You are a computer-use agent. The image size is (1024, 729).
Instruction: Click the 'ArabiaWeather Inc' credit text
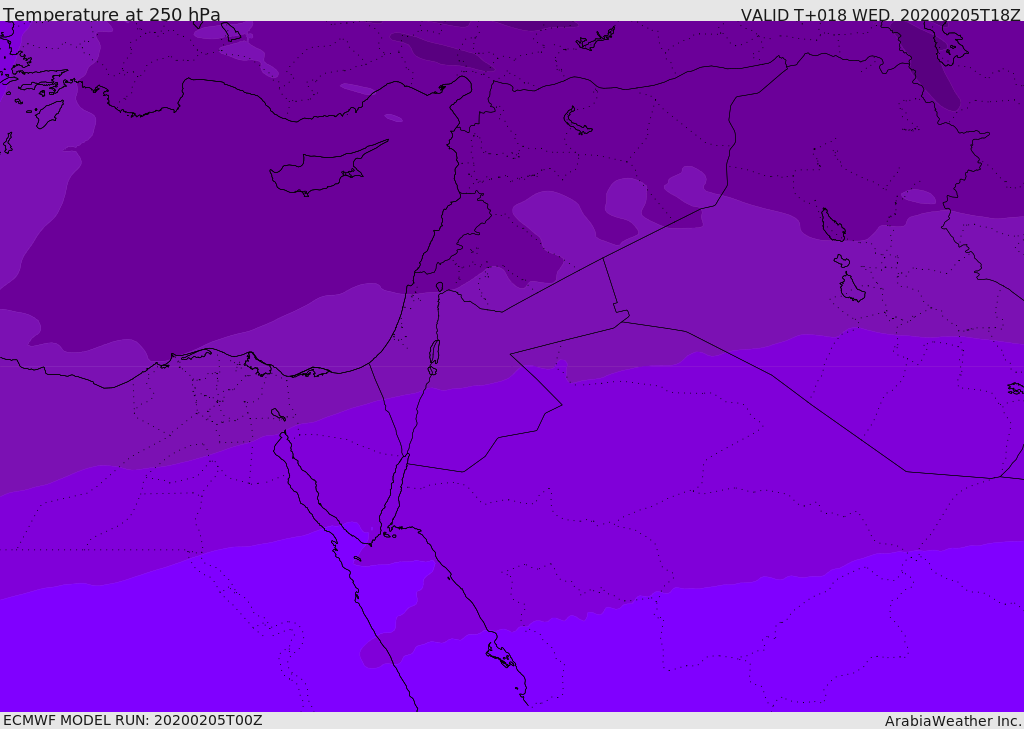tap(953, 721)
